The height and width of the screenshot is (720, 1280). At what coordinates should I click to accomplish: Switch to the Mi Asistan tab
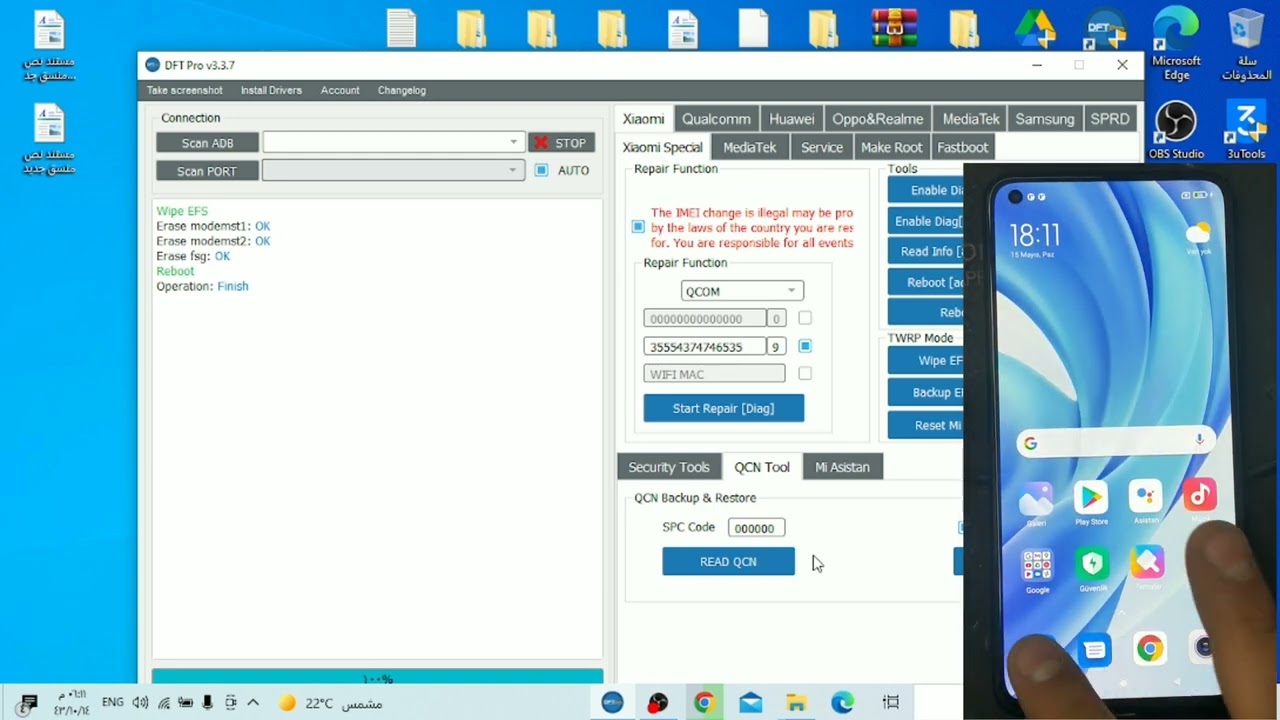tap(842, 467)
